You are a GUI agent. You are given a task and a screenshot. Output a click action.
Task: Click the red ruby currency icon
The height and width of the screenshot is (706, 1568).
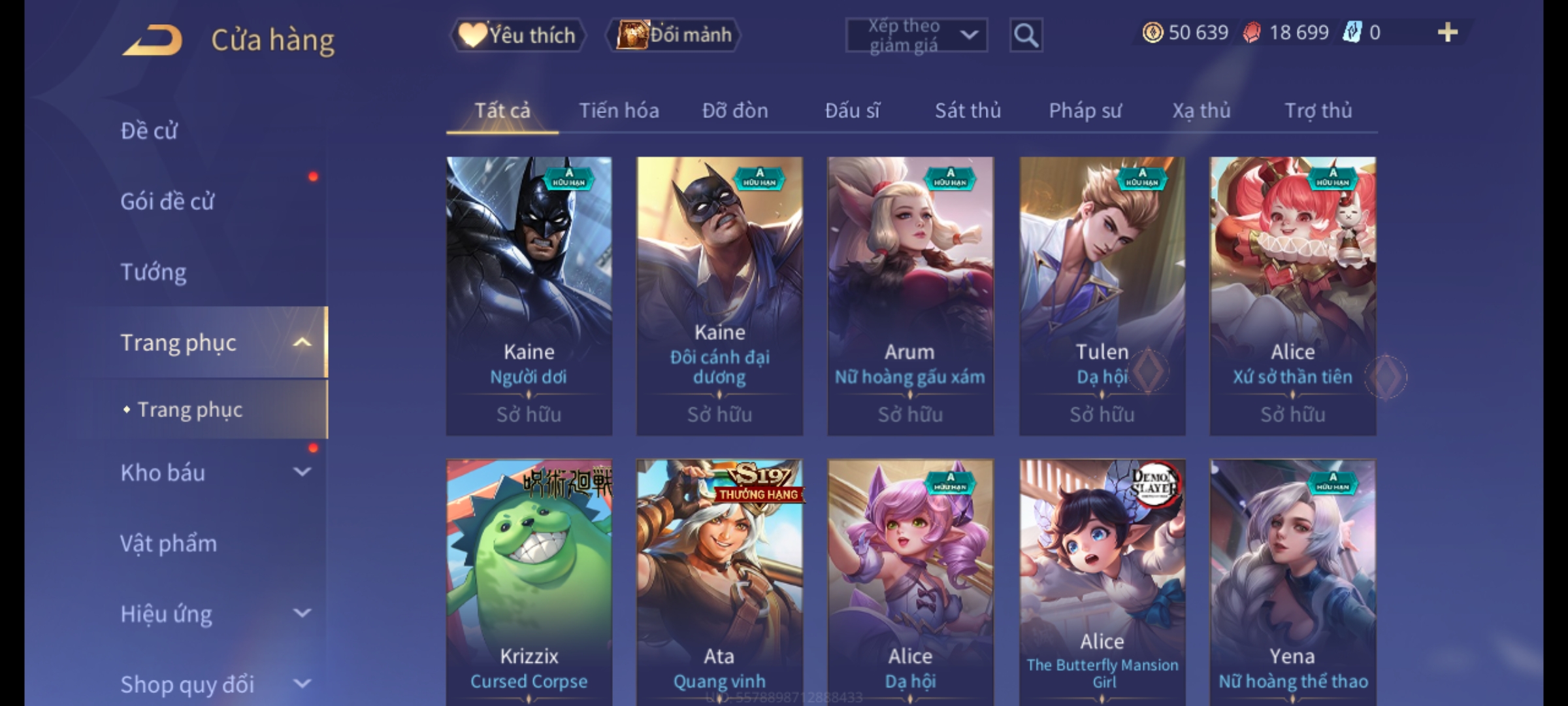(x=1252, y=33)
